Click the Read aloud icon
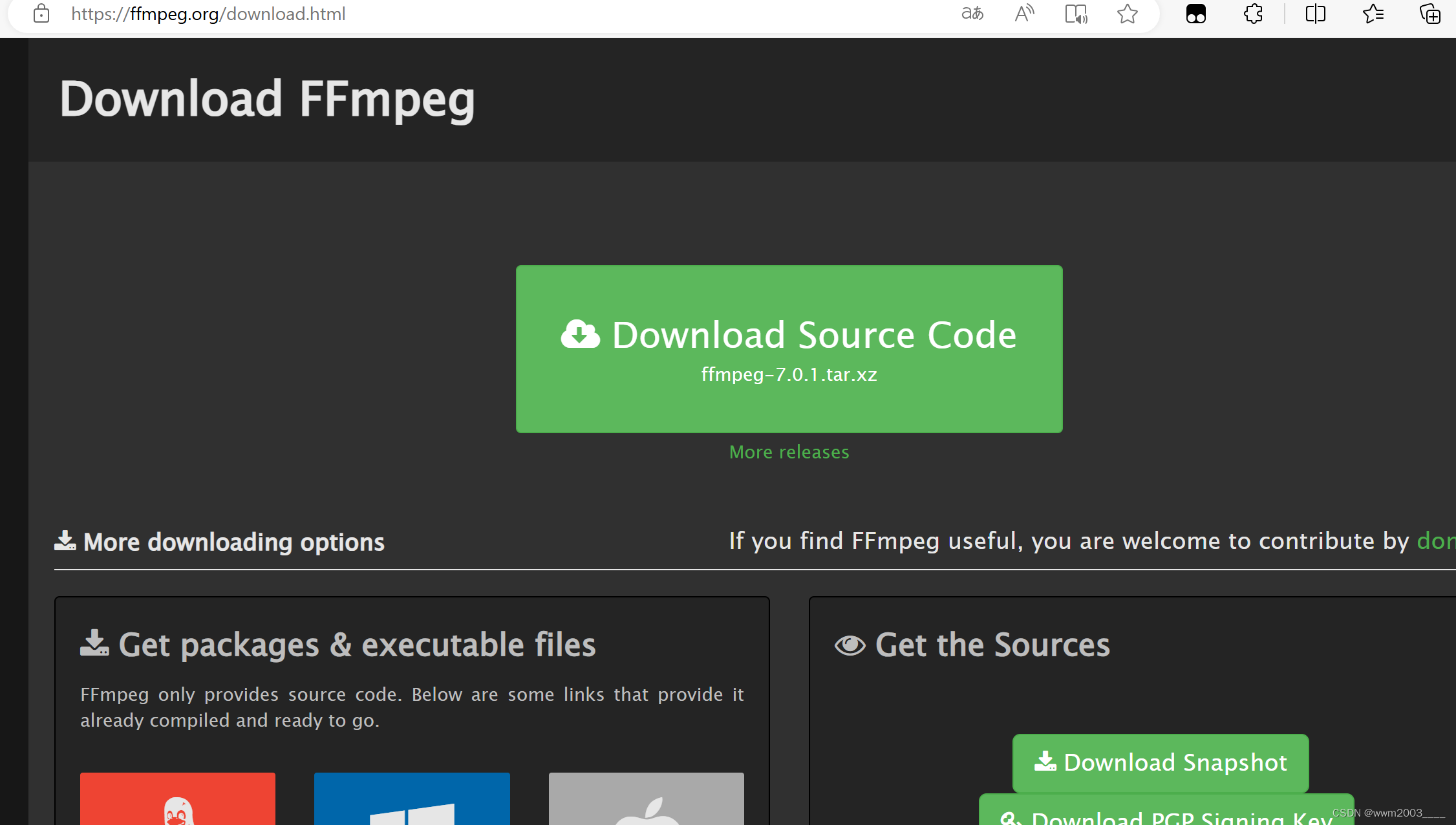1456x825 pixels. pyautogui.click(x=1024, y=14)
